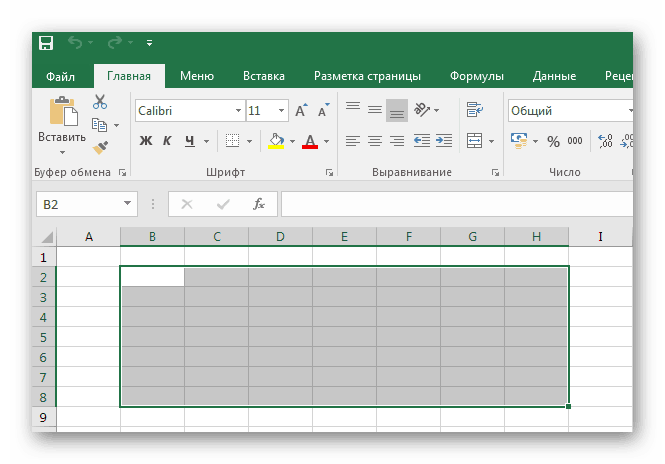Screen dimensions: 665x464
Task: Open the font size 11 dropdown
Action: point(281,111)
